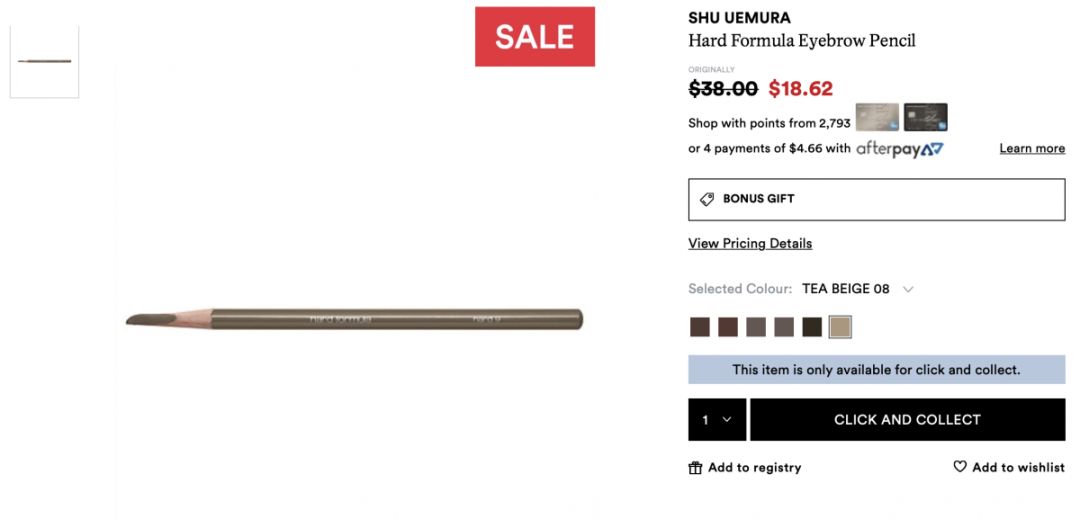Open the quantity dropdown showing 1

pos(717,420)
